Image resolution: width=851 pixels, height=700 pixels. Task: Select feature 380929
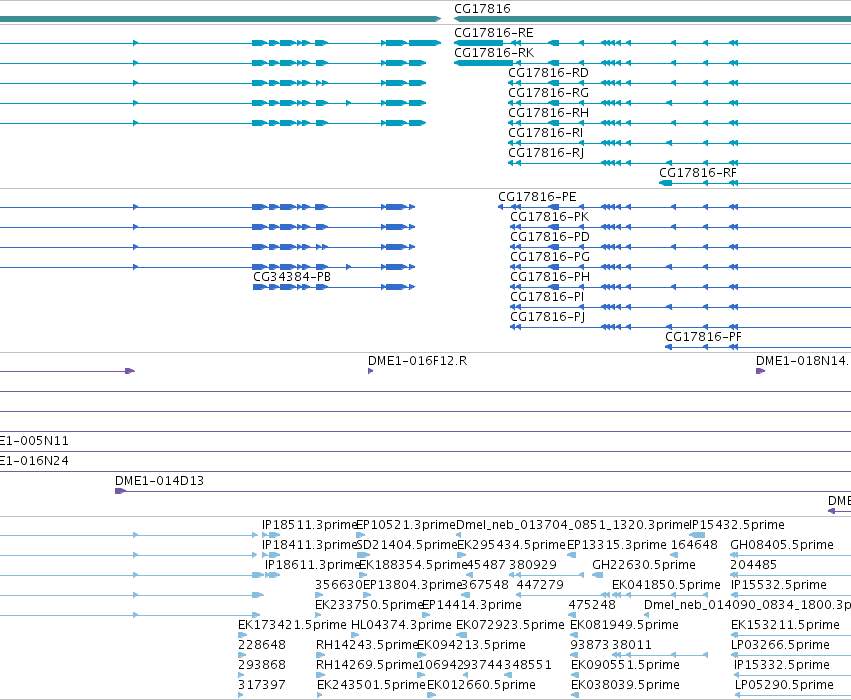pyautogui.click(x=532, y=565)
